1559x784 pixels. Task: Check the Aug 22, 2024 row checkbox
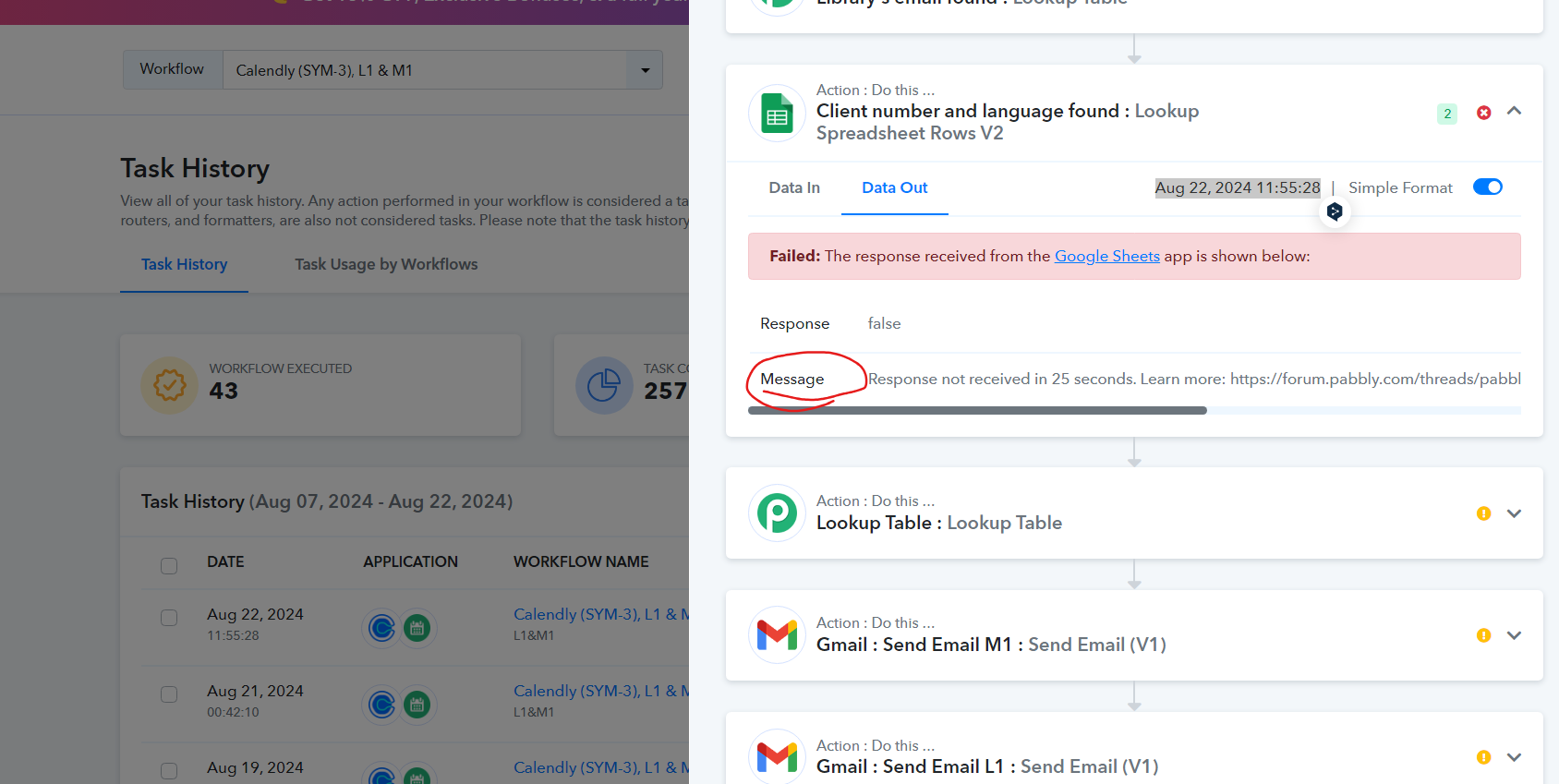point(169,617)
